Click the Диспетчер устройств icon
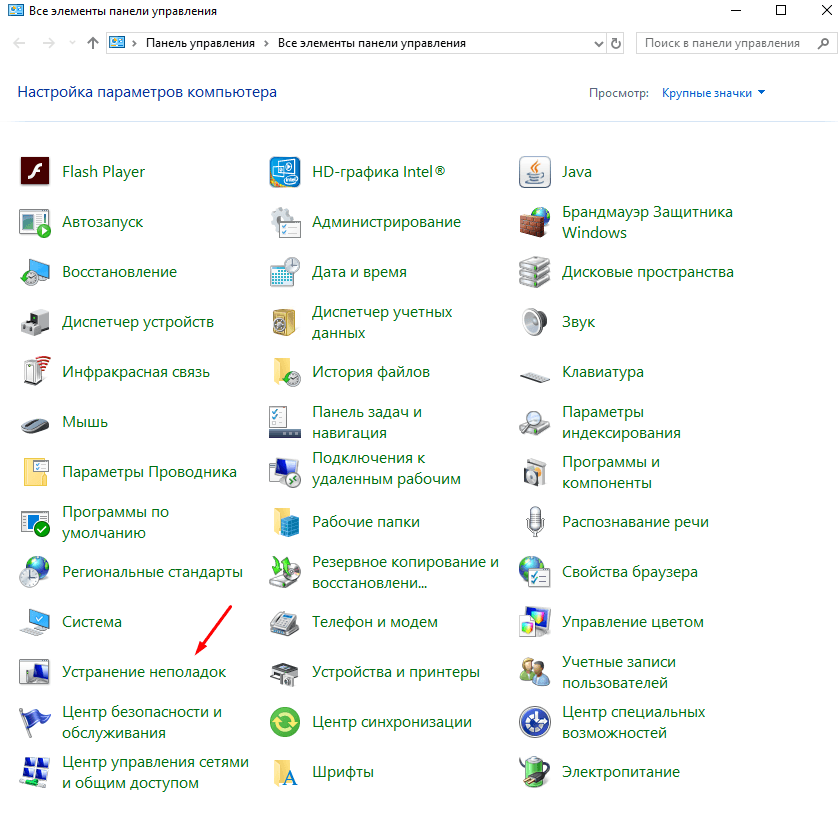Screen dimensions: 838x829 click(x=35, y=322)
